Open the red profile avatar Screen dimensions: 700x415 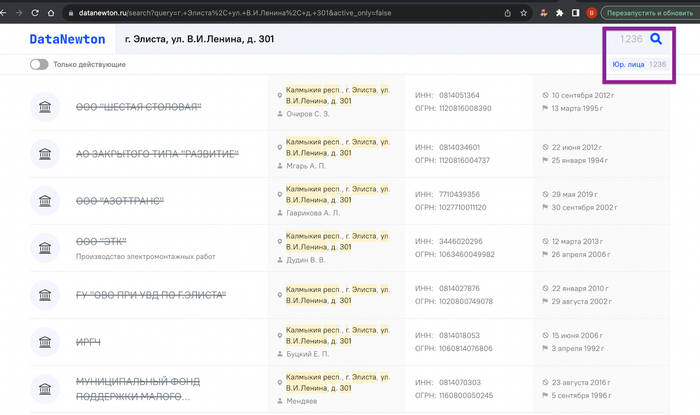592,13
